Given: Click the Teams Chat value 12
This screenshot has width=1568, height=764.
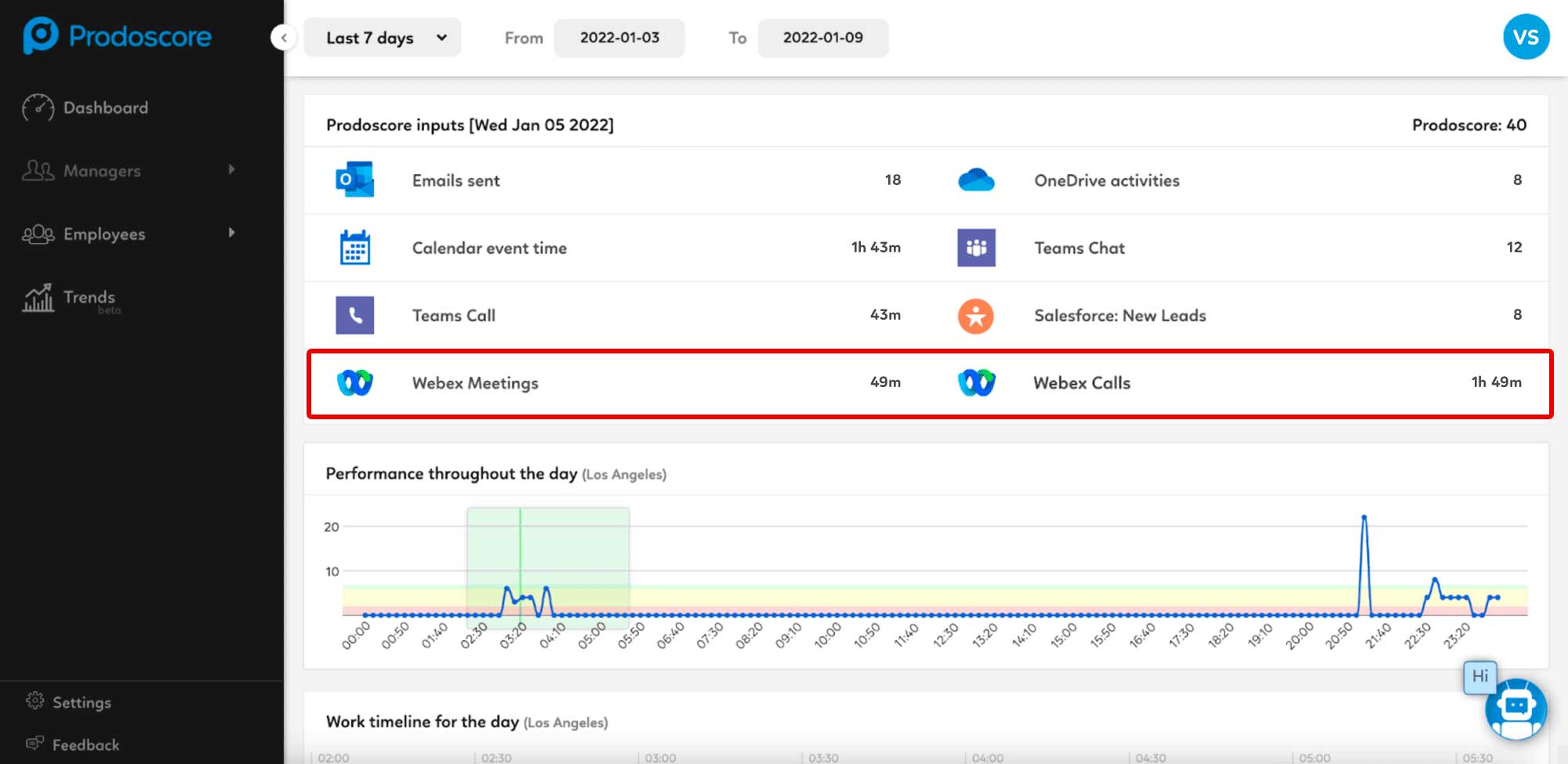Looking at the screenshot, I should click(1514, 247).
